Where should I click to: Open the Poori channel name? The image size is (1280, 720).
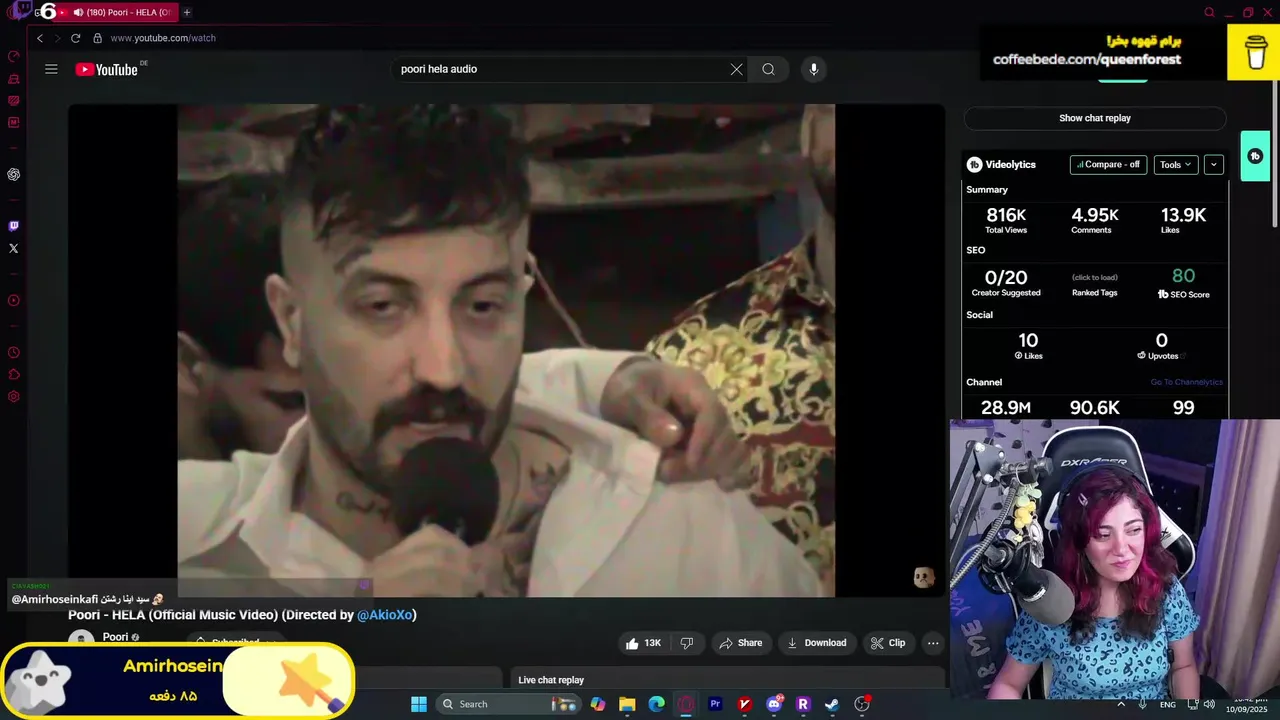click(115, 637)
